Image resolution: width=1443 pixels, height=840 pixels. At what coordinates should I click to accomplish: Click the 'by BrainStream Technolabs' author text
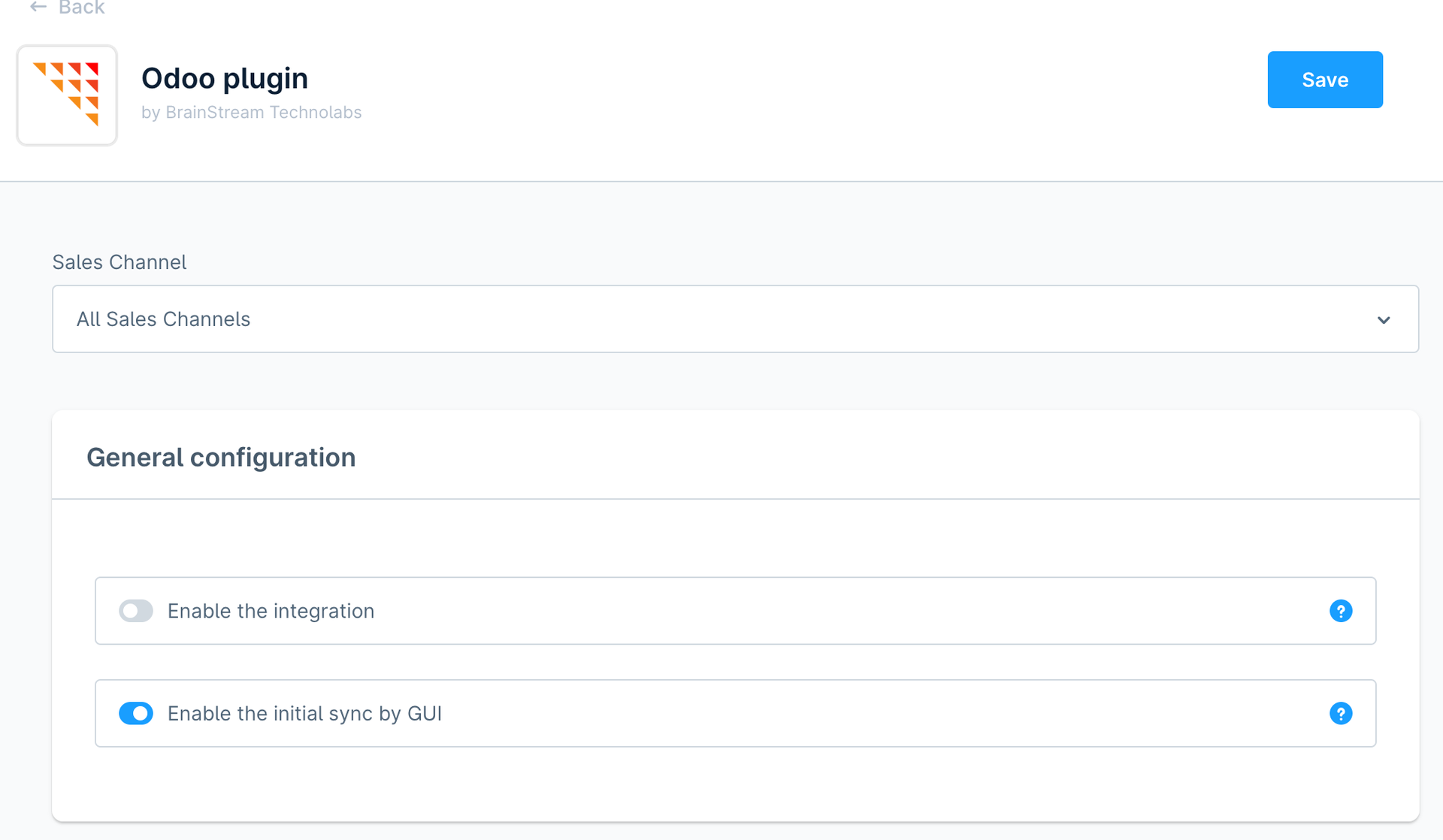(251, 113)
